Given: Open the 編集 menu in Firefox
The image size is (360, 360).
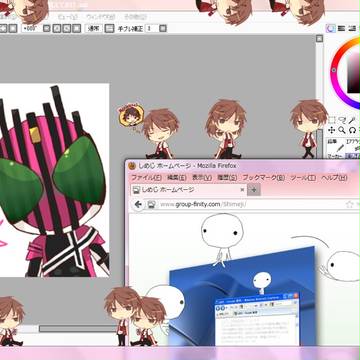Looking at the screenshot, I should tap(177, 178).
